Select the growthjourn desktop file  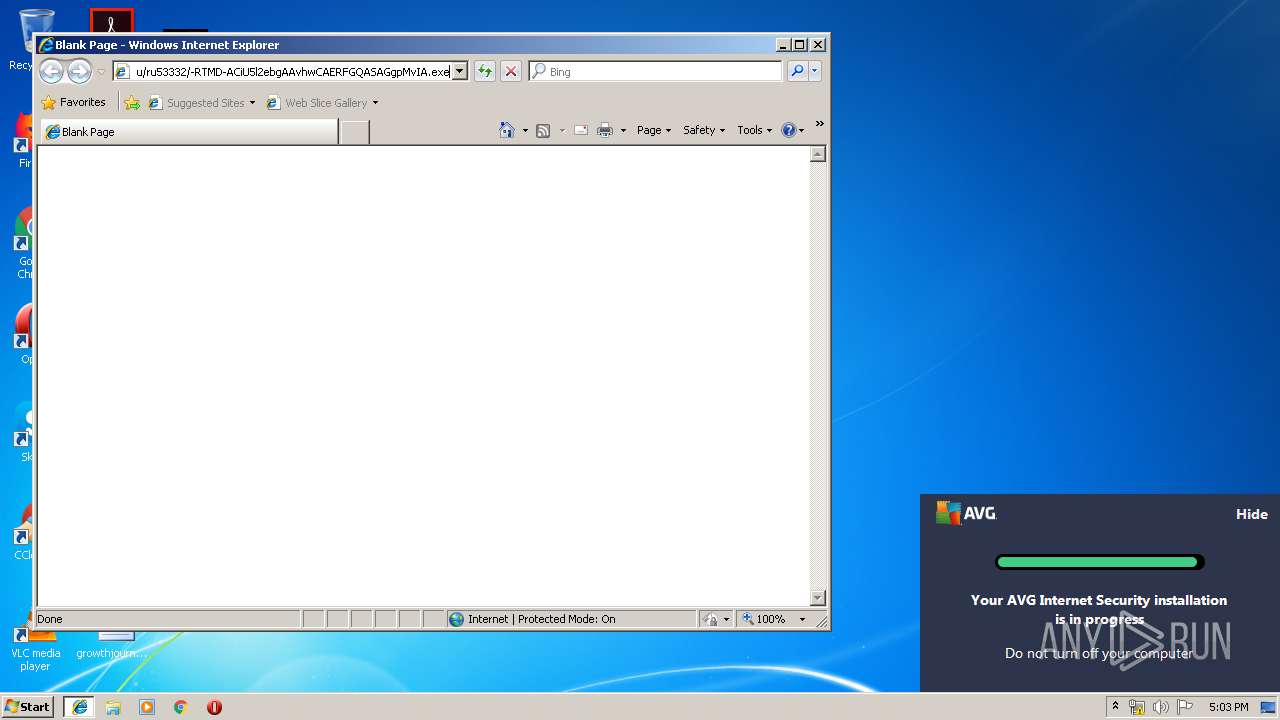point(112,645)
